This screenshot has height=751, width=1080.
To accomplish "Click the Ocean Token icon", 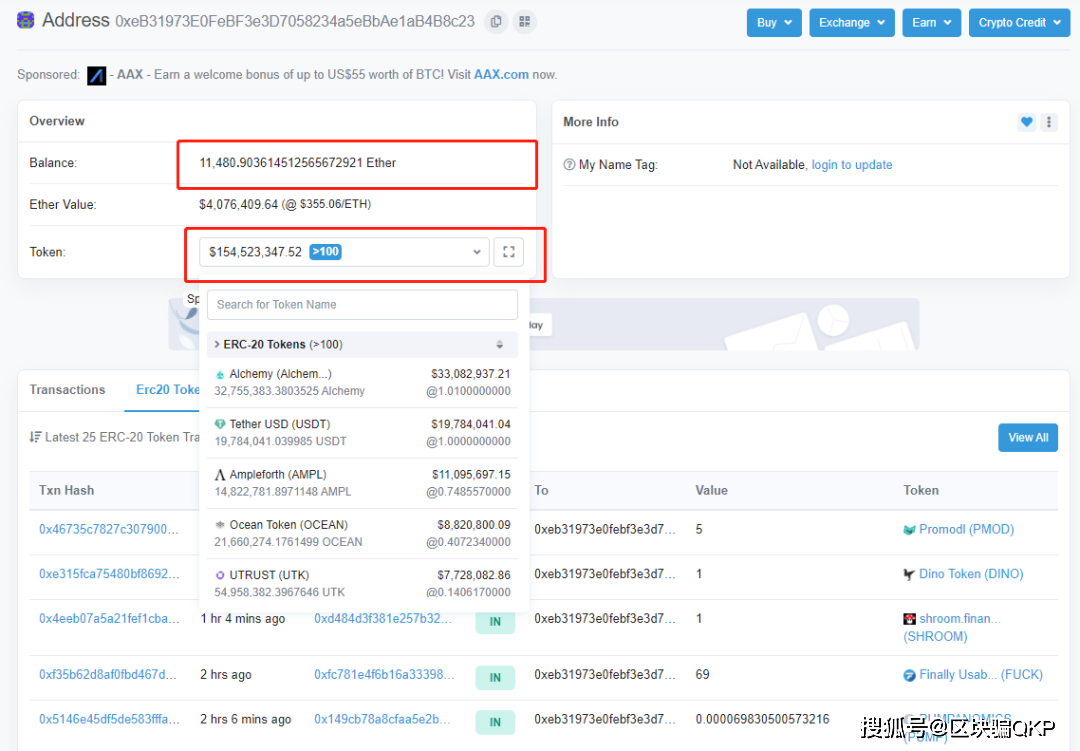I will click(220, 525).
